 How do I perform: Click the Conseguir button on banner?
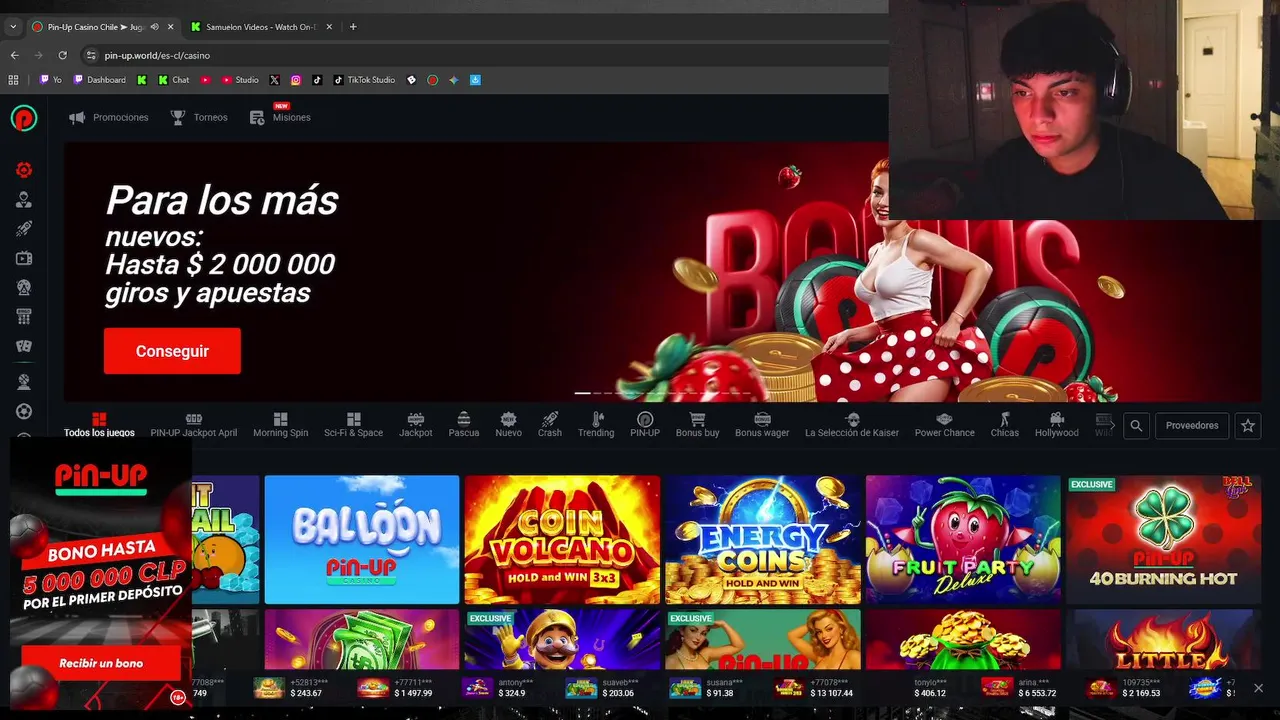tap(172, 351)
